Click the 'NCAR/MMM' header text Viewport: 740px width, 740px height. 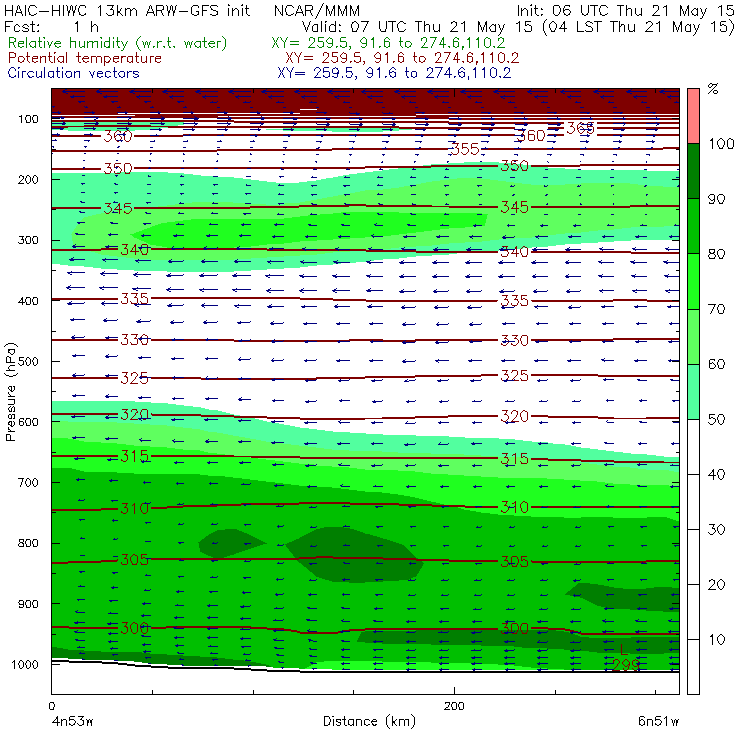pyautogui.click(x=317, y=10)
